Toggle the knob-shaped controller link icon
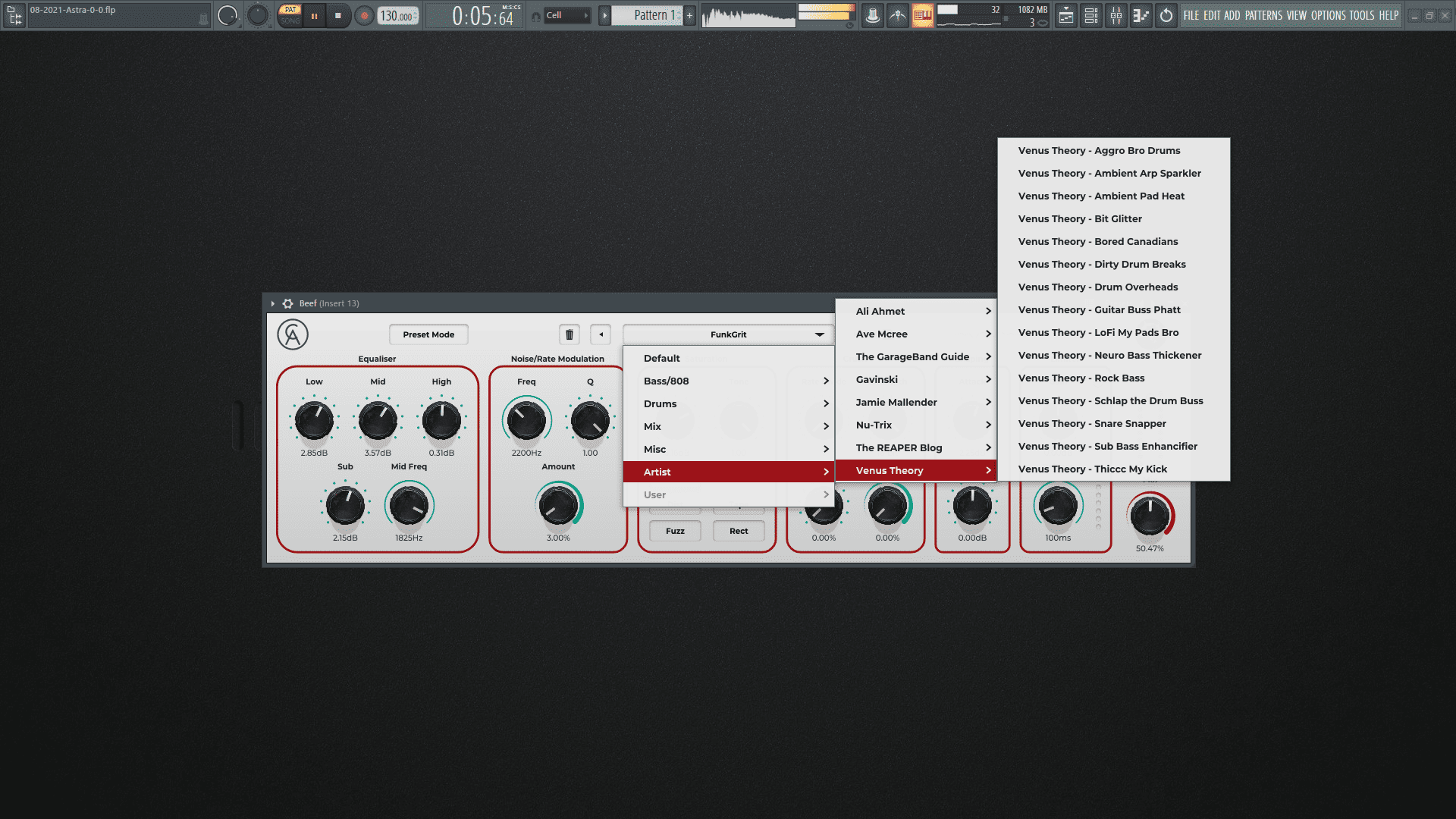The image size is (1456, 819). pyautogui.click(x=873, y=15)
